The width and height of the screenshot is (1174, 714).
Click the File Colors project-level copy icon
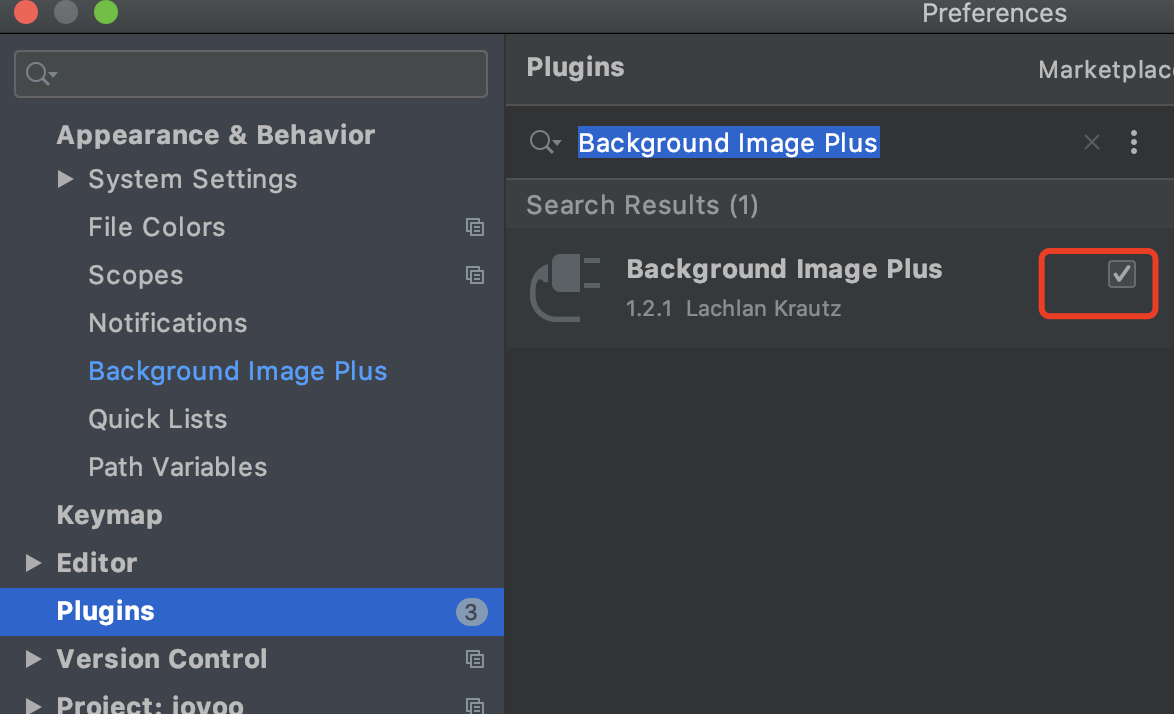[475, 227]
